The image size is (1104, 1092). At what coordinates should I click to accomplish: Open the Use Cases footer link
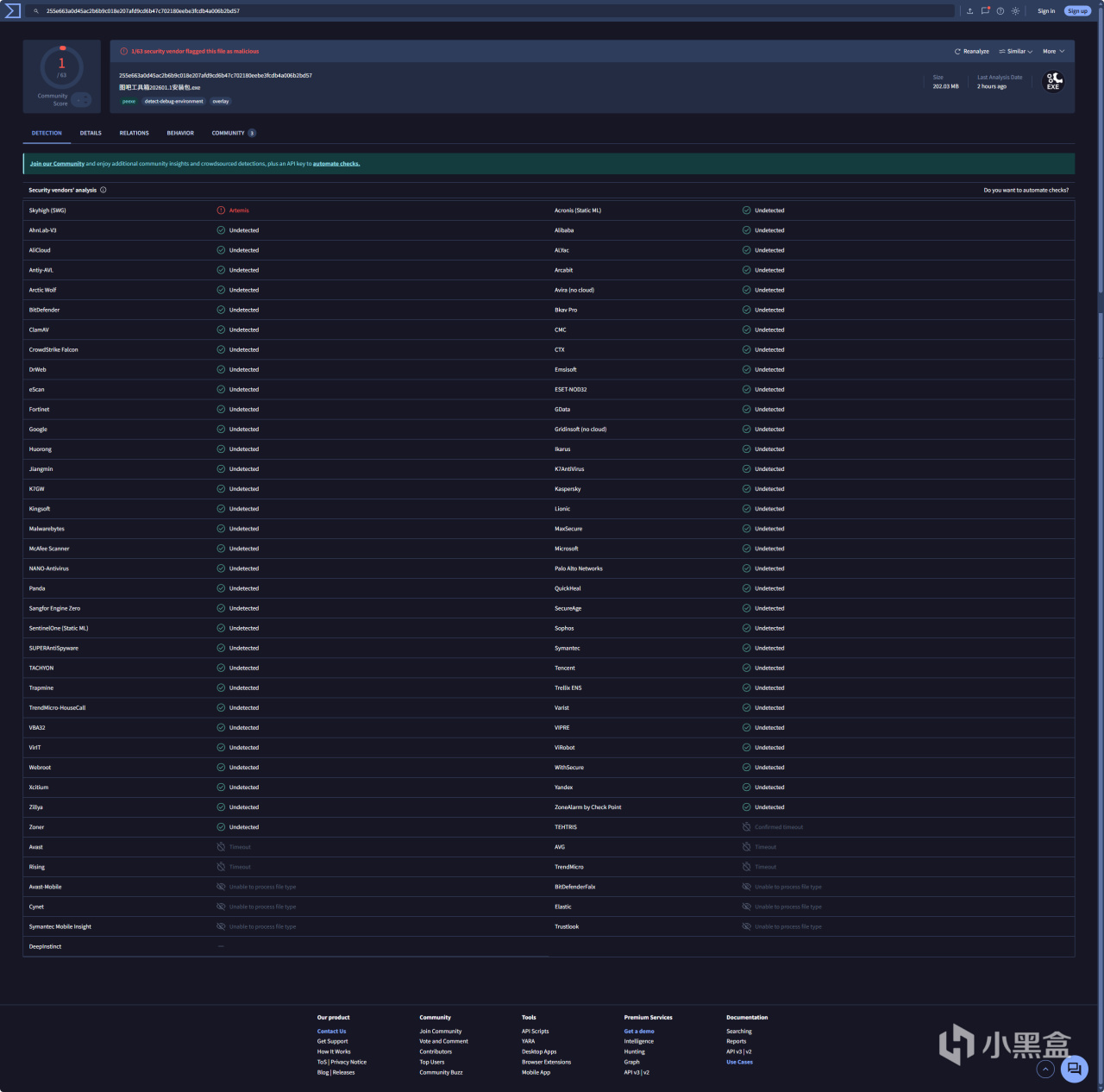[739, 1063]
